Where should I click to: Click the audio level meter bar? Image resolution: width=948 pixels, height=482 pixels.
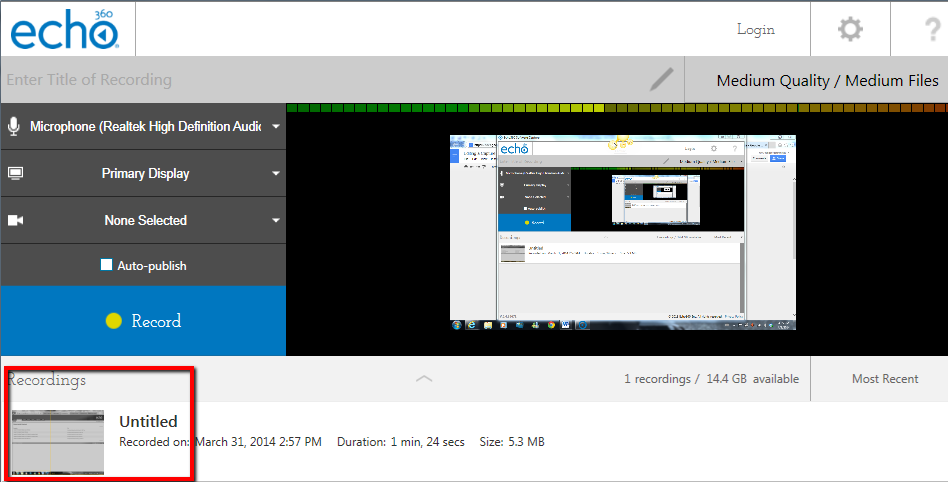[x=617, y=108]
